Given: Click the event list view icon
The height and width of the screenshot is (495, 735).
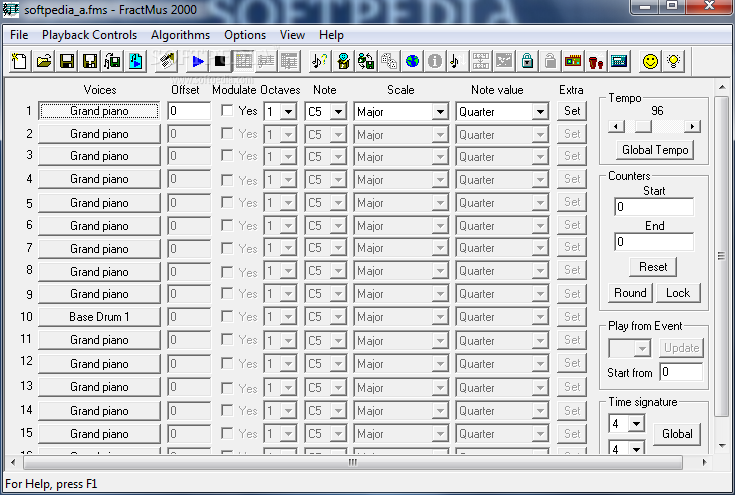Looking at the screenshot, I should (289, 61).
